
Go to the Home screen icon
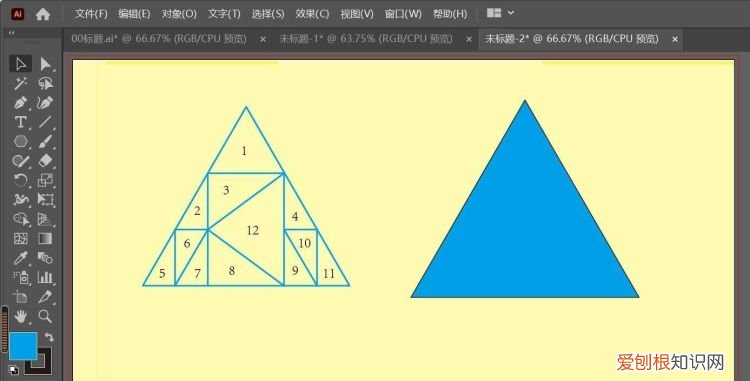pyautogui.click(x=43, y=14)
